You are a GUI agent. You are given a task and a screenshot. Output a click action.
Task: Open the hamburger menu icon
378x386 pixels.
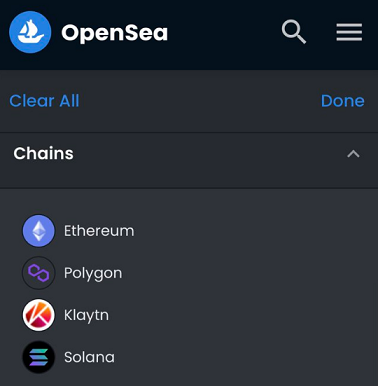click(x=349, y=32)
